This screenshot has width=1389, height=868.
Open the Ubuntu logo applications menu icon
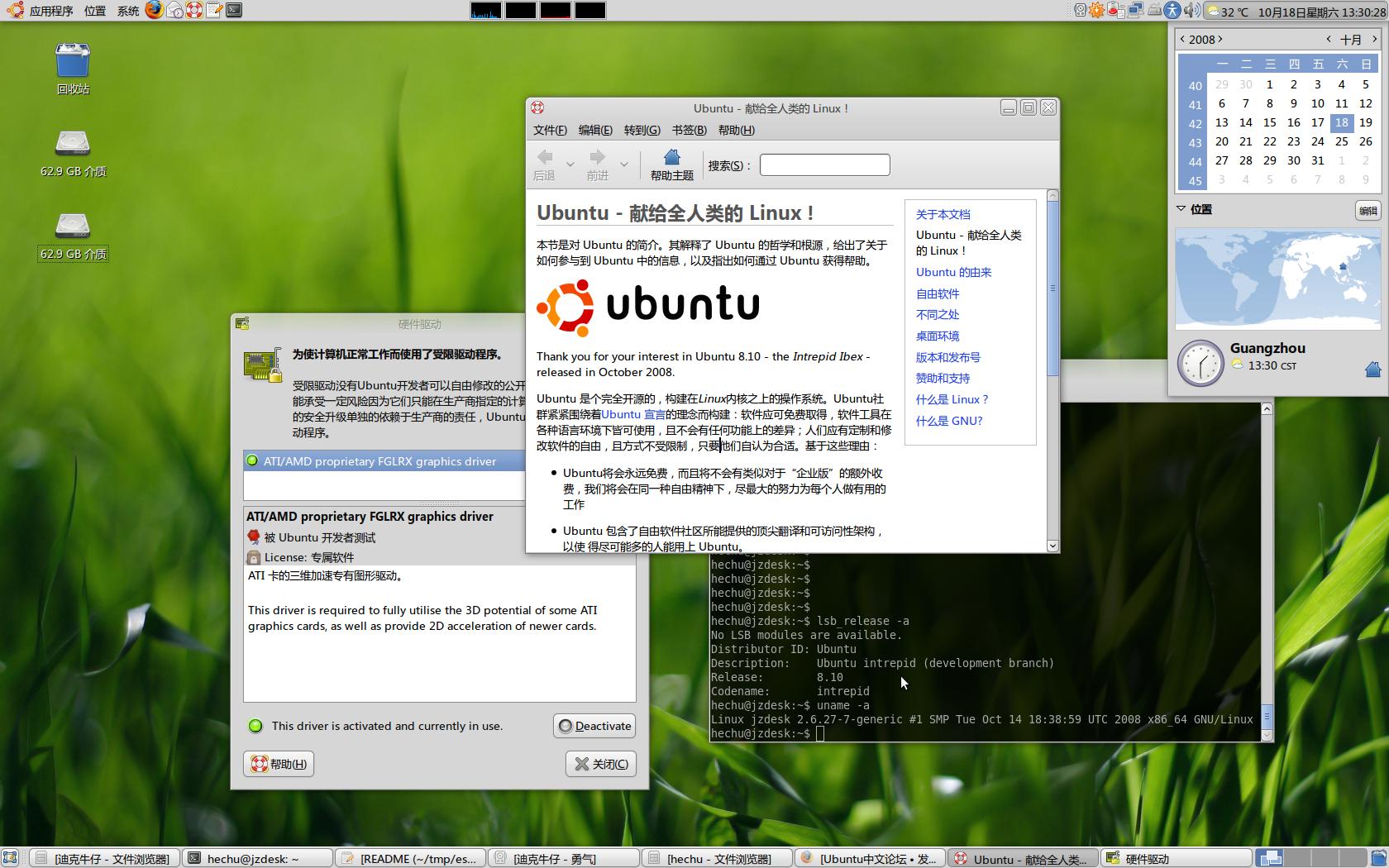(14, 10)
